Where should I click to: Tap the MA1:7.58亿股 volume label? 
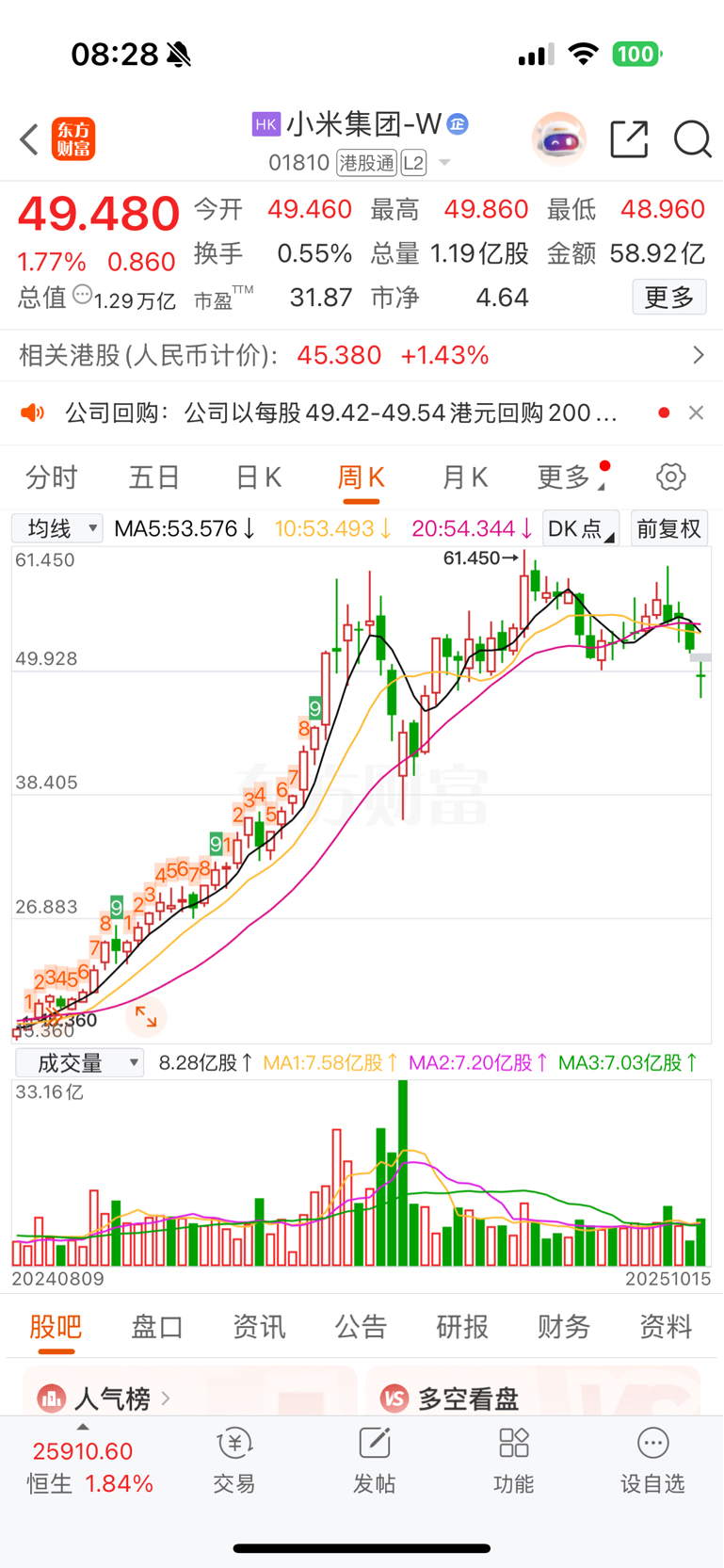[330, 1063]
